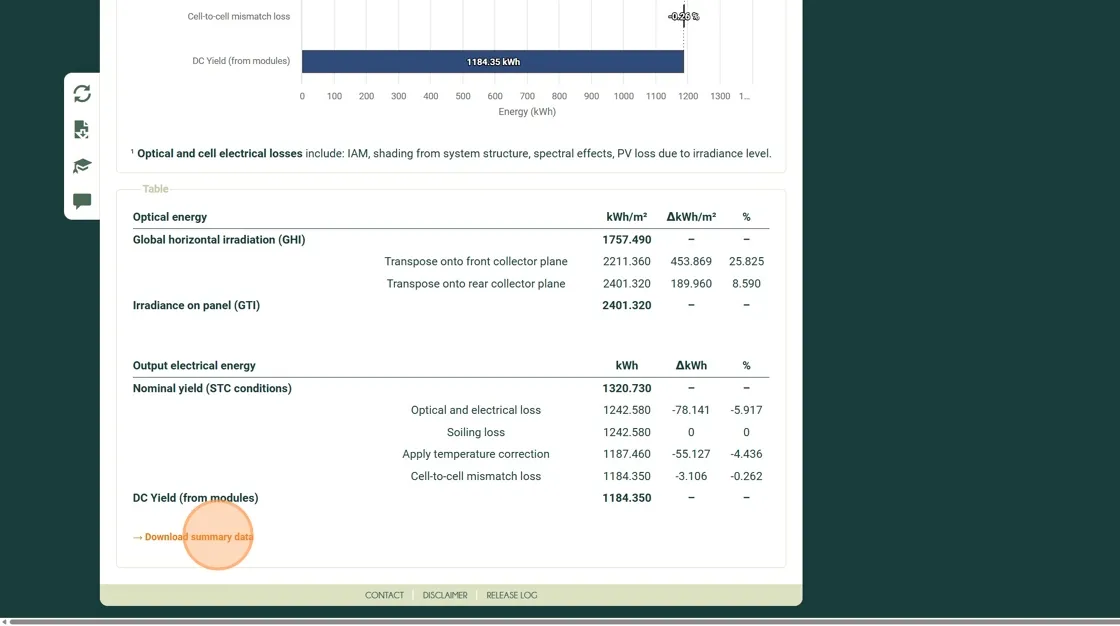Click the Output electrical energy table header
The height and width of the screenshot is (626, 1120).
click(x=194, y=366)
